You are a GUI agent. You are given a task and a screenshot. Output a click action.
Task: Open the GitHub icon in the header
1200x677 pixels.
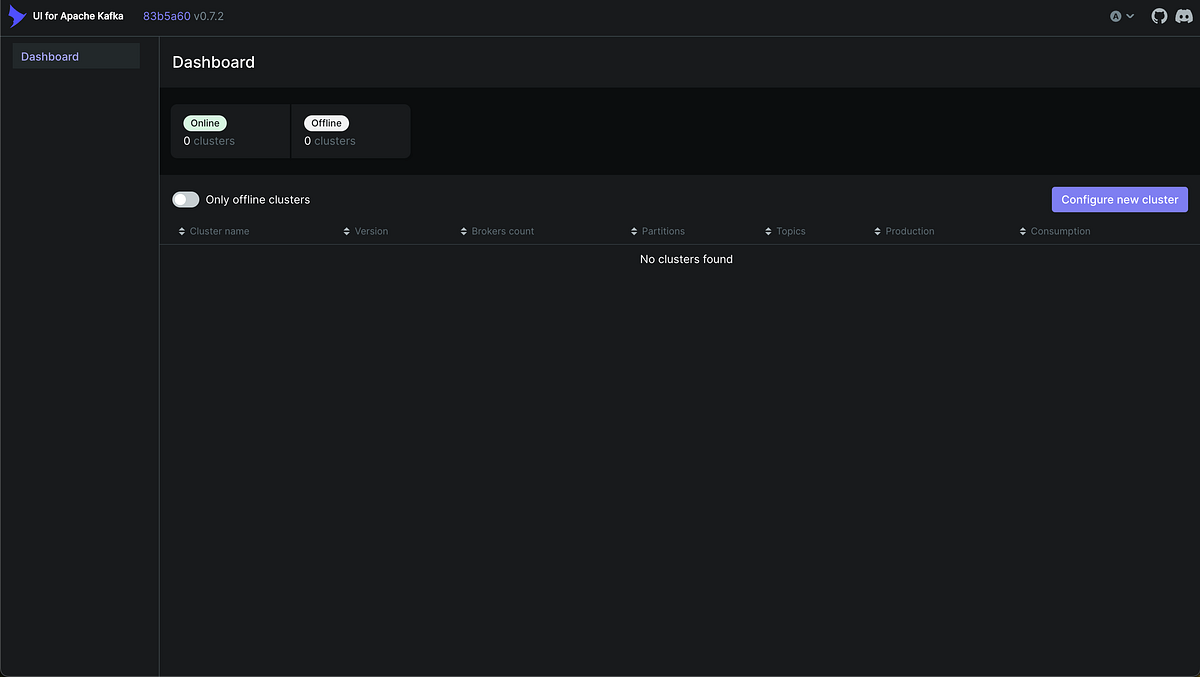(1158, 15)
